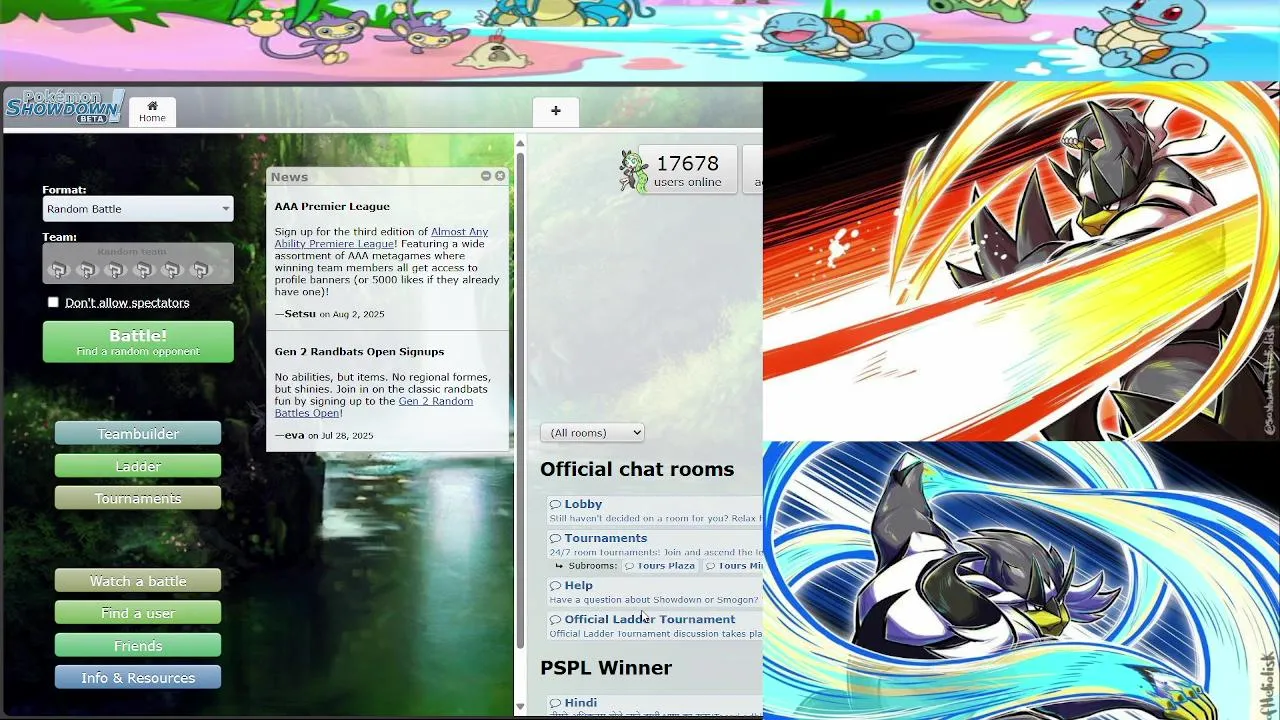Close the News panel

500,176
